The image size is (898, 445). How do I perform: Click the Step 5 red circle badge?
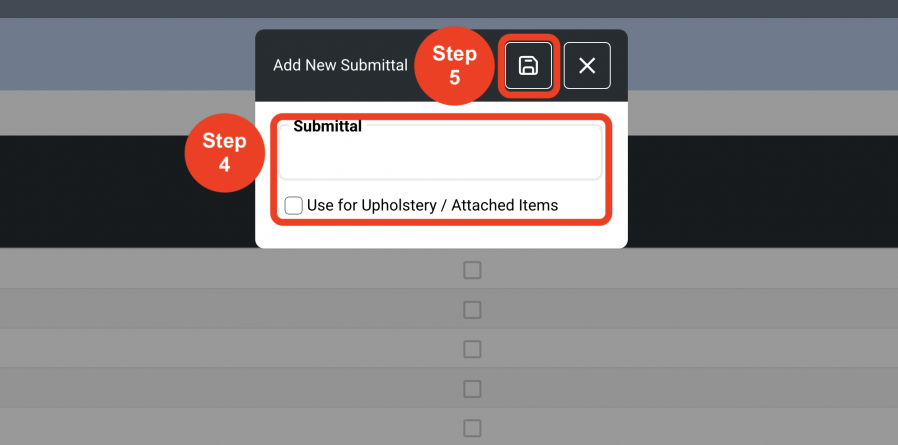coord(454,66)
